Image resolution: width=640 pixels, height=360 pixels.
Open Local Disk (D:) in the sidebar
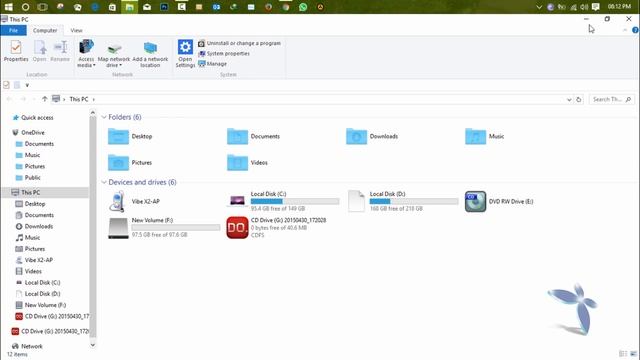click(38, 294)
